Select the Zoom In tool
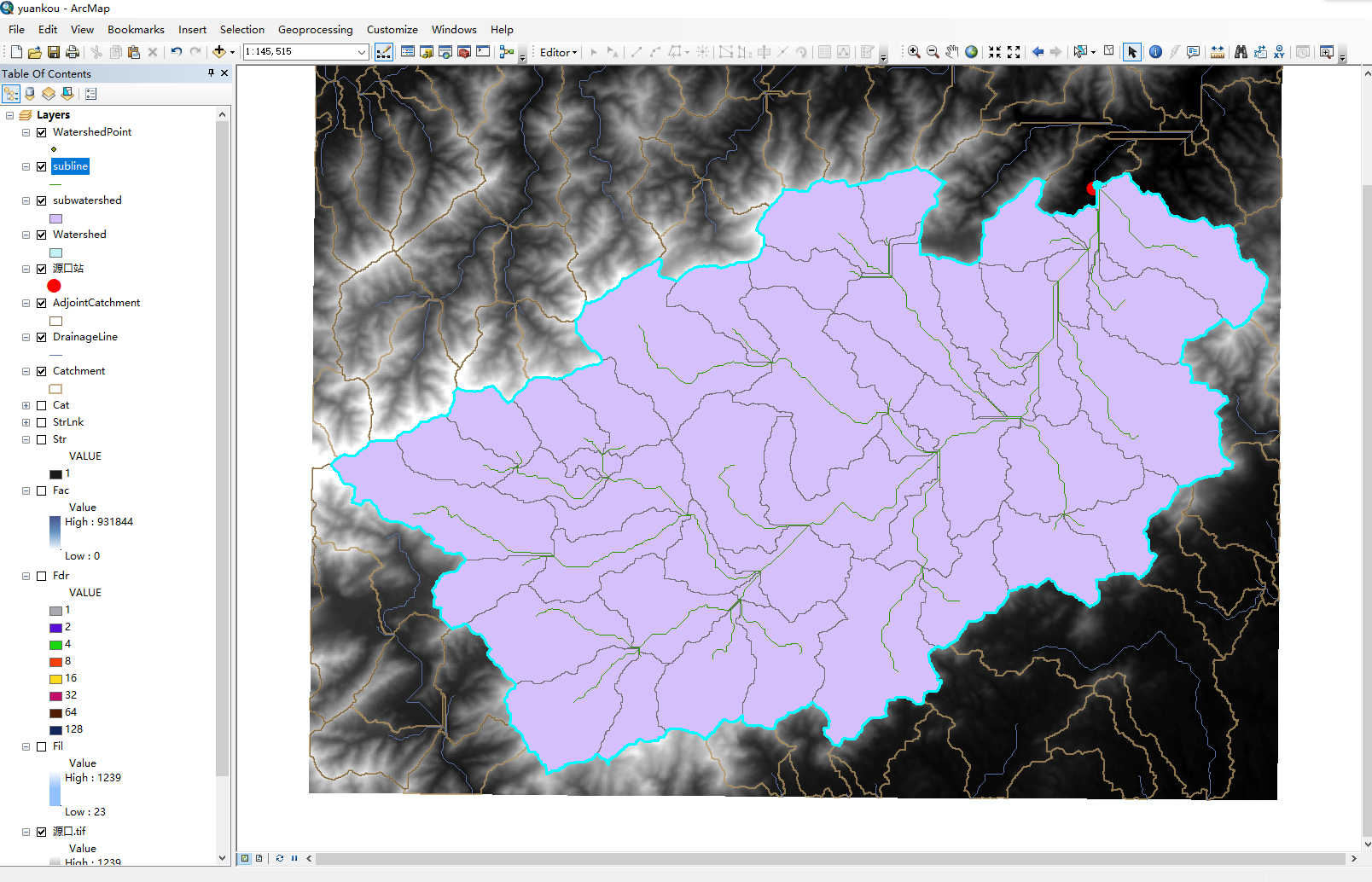Viewport: 1372px width, 882px height. [914, 51]
